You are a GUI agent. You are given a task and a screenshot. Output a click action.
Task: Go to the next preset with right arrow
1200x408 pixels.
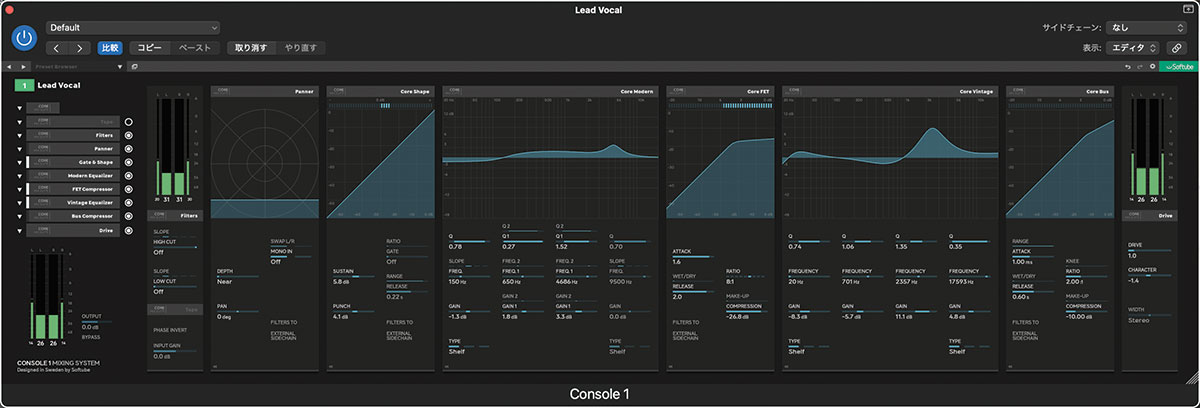[79, 48]
